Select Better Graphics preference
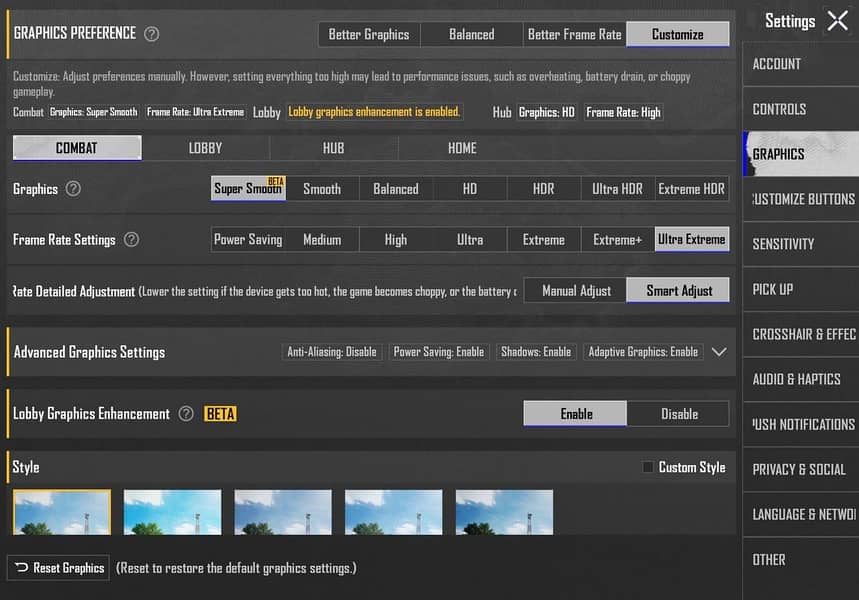Viewport: 859px width, 600px height. (x=369, y=35)
